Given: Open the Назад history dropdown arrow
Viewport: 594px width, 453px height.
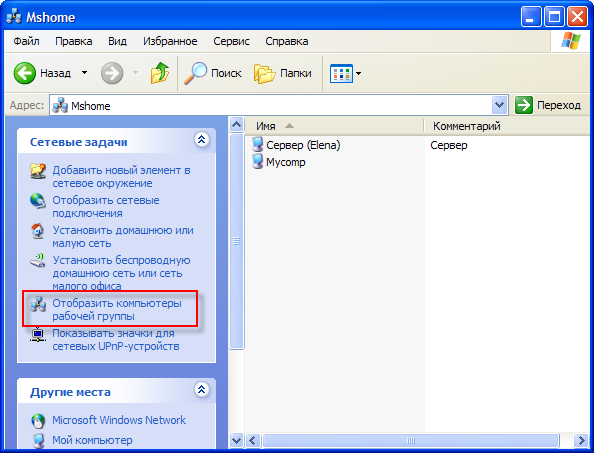Looking at the screenshot, I should (84, 72).
